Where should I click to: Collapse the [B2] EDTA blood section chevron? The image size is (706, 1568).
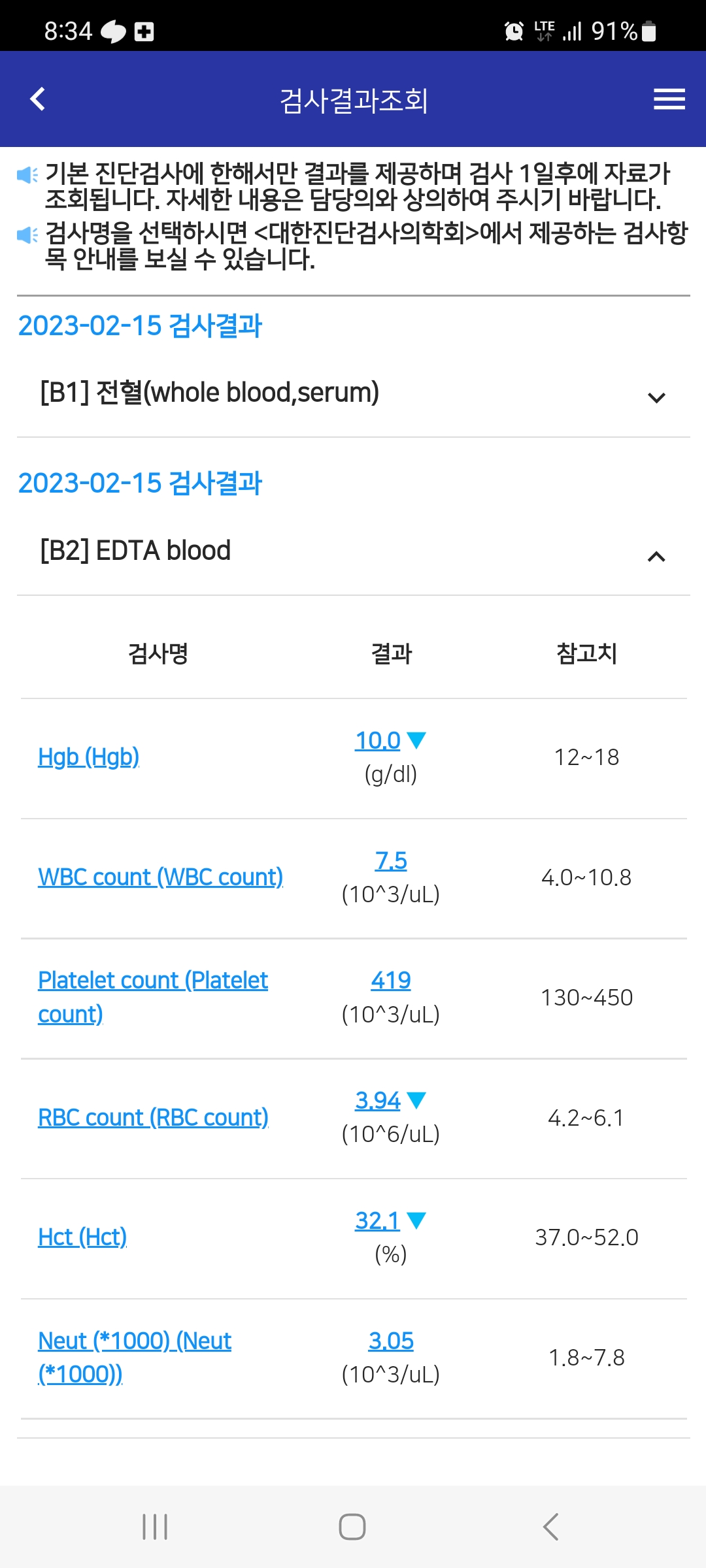point(656,557)
